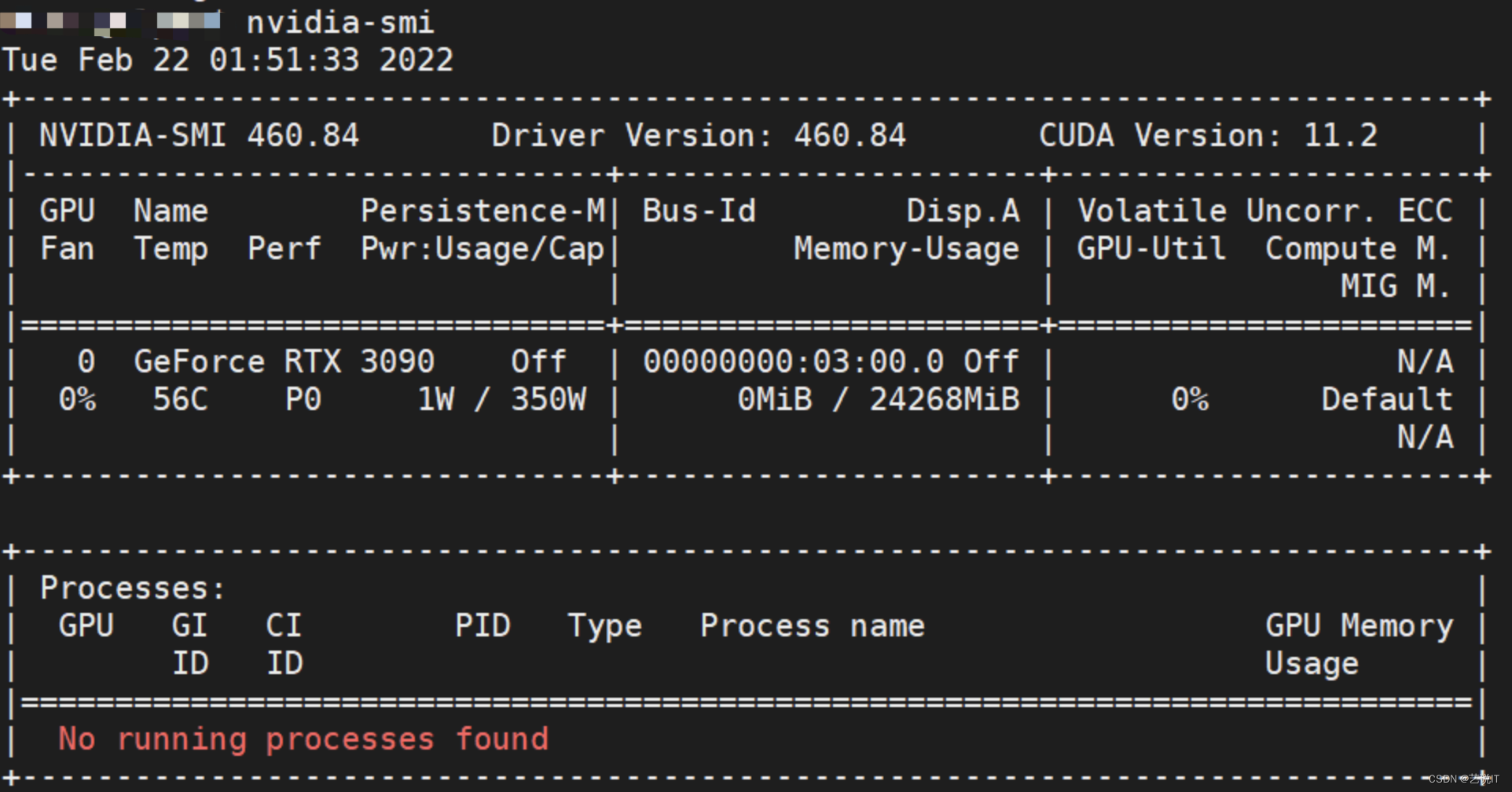Click the GPU-Util header

(1151, 249)
